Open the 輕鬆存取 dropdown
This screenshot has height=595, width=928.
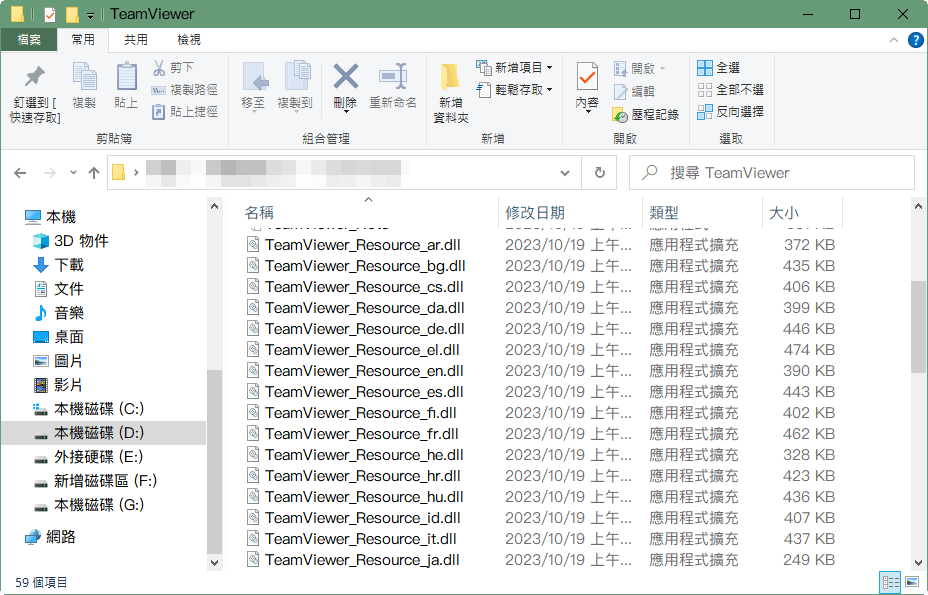click(514, 89)
